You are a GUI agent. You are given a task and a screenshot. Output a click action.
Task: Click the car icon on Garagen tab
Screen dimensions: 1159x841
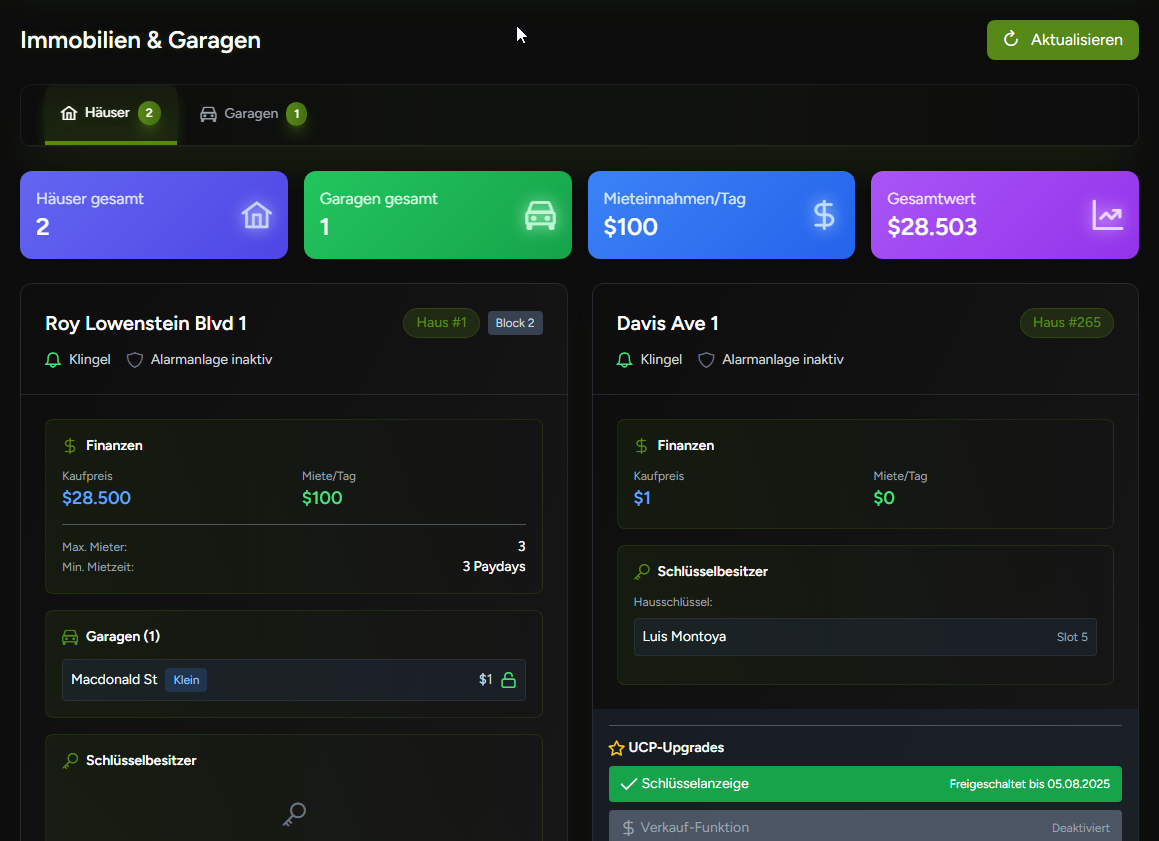point(208,114)
